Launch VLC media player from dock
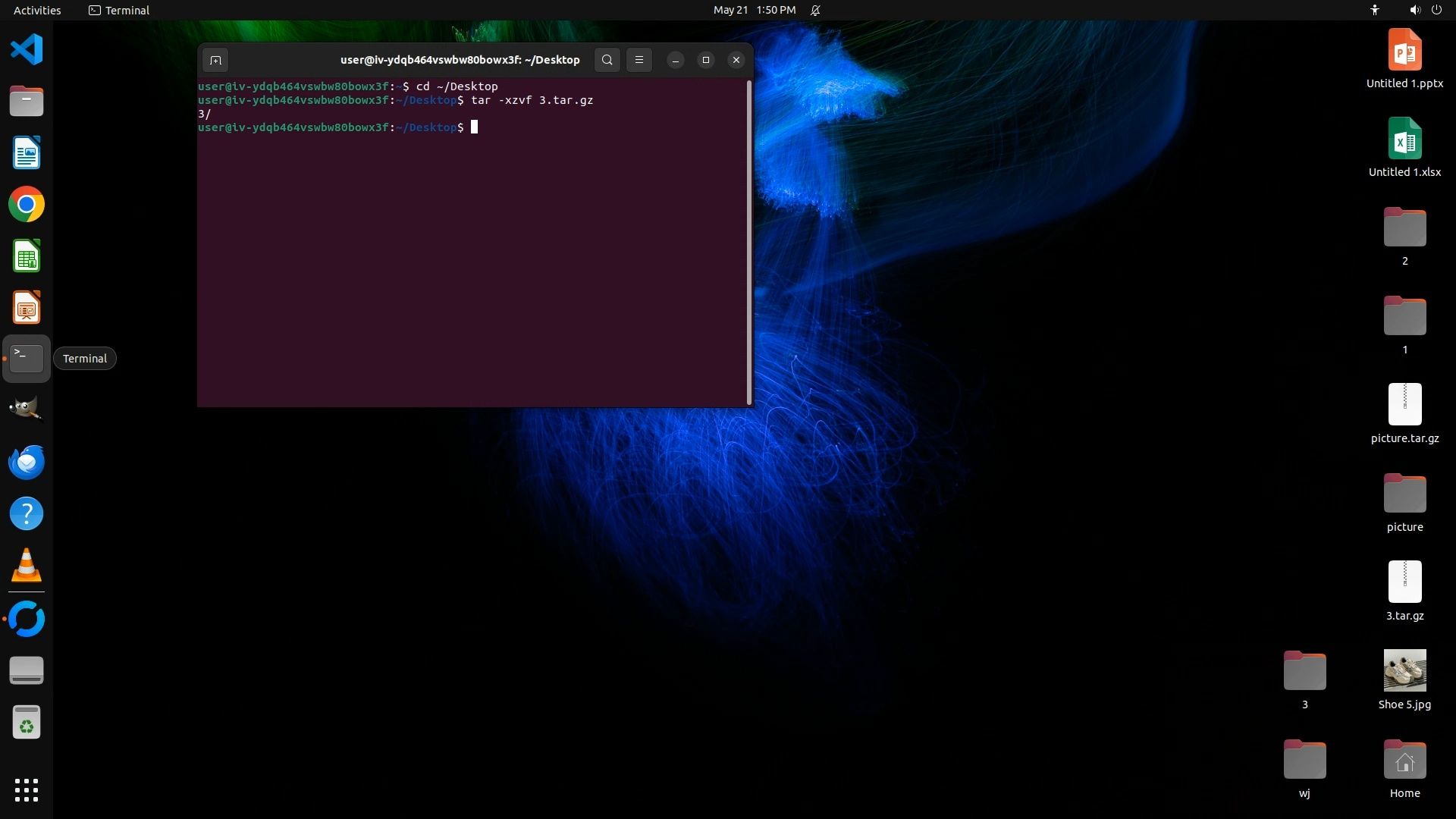This screenshot has height=819, width=1456. pyautogui.click(x=27, y=566)
